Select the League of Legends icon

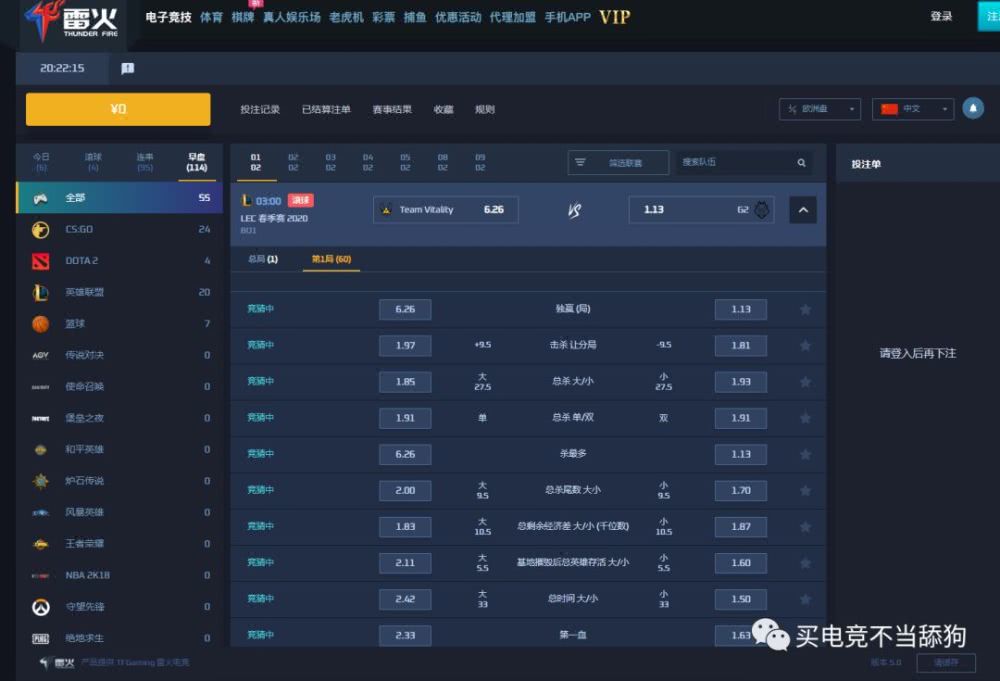click(41, 292)
